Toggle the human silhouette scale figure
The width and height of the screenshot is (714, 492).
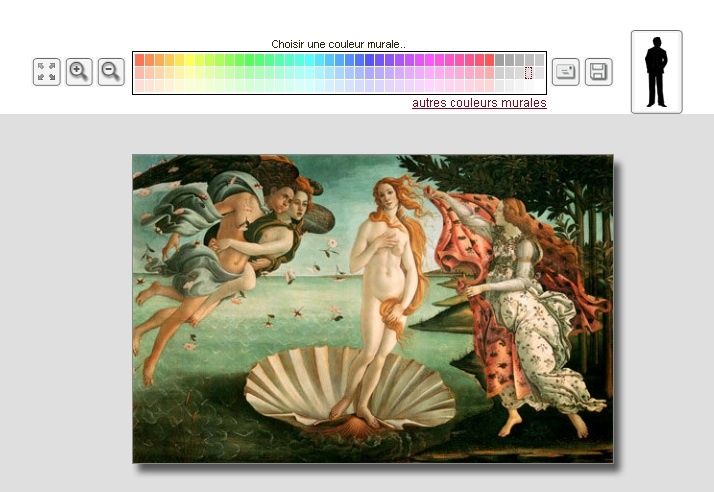[656, 72]
